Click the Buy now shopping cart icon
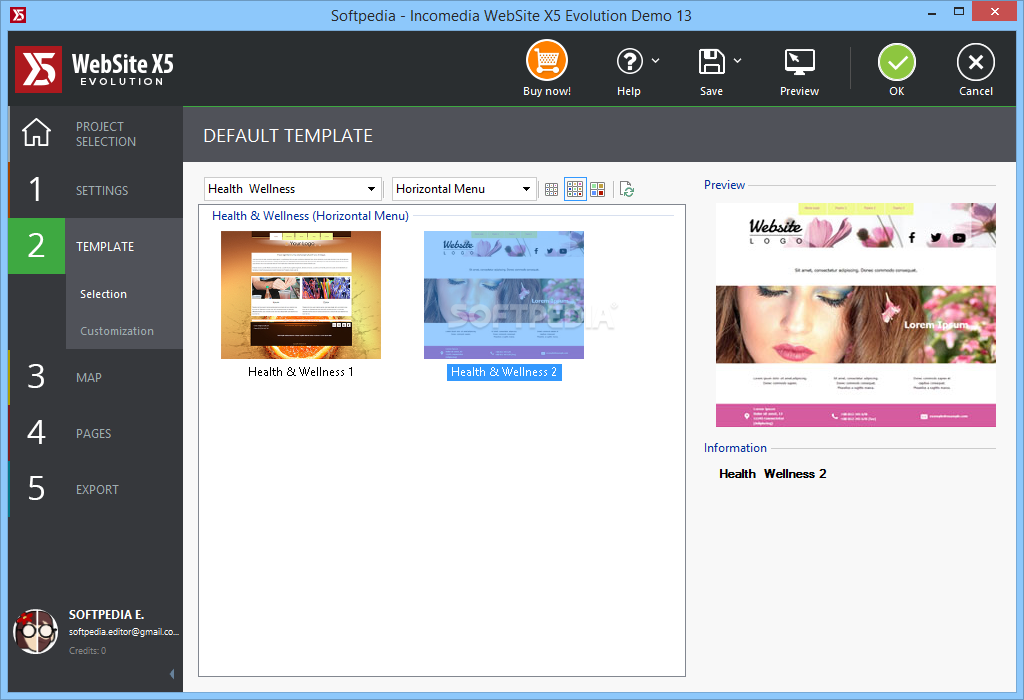The width and height of the screenshot is (1024, 700). click(x=547, y=61)
